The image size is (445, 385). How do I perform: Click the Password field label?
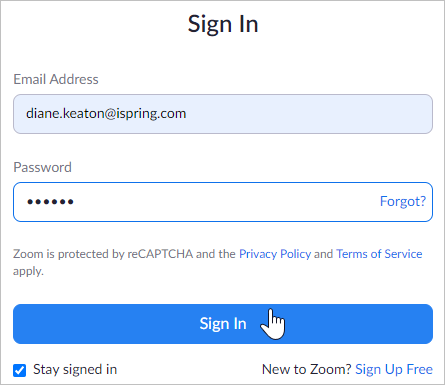(42, 167)
